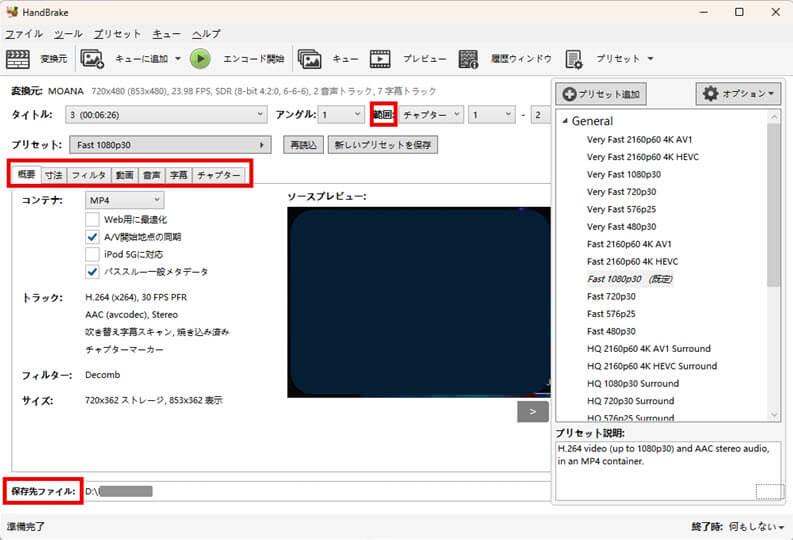Collapse the General preset group
Image resolution: width=793 pixels, height=540 pixels.
565,121
